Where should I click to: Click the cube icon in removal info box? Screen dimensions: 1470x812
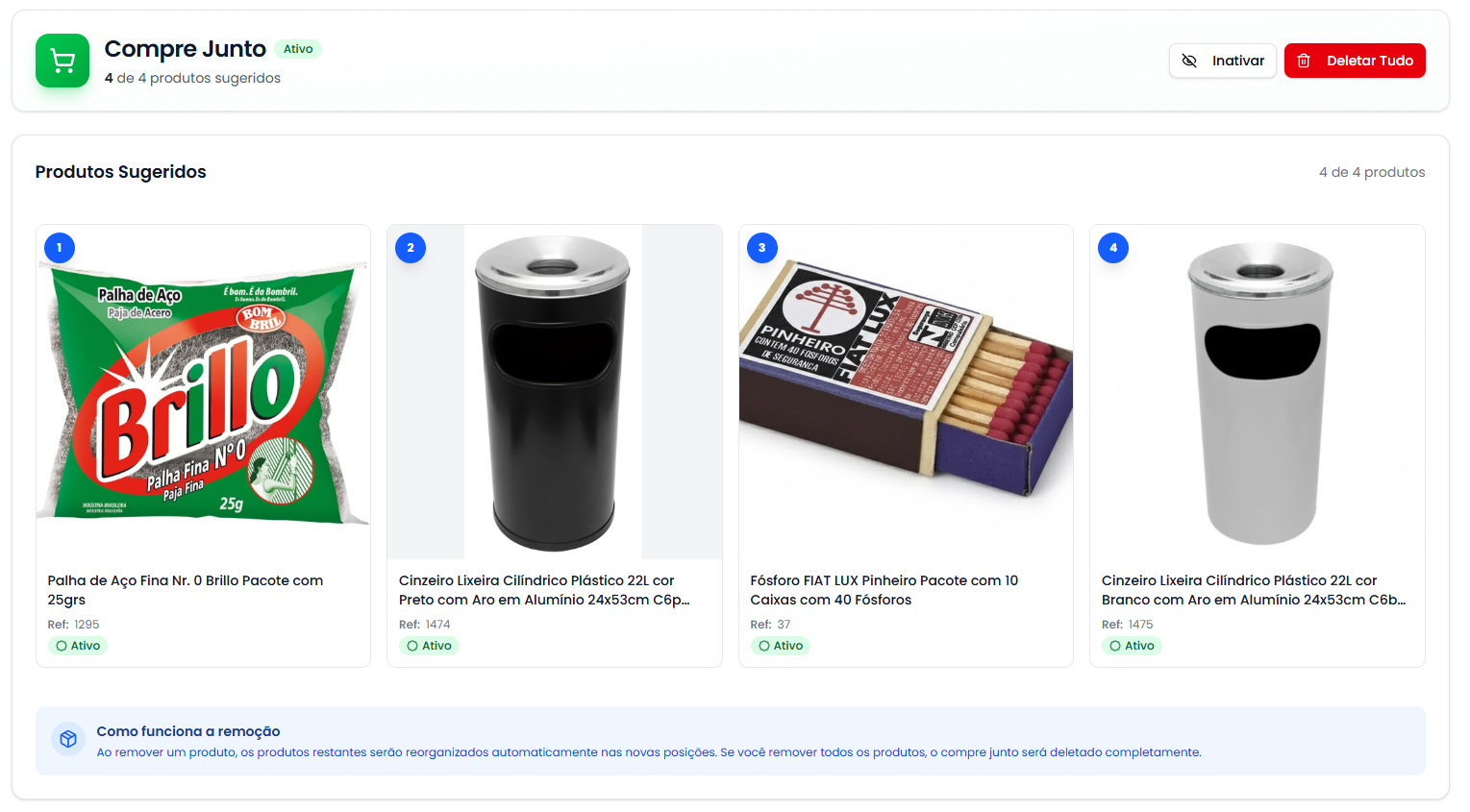click(x=68, y=739)
